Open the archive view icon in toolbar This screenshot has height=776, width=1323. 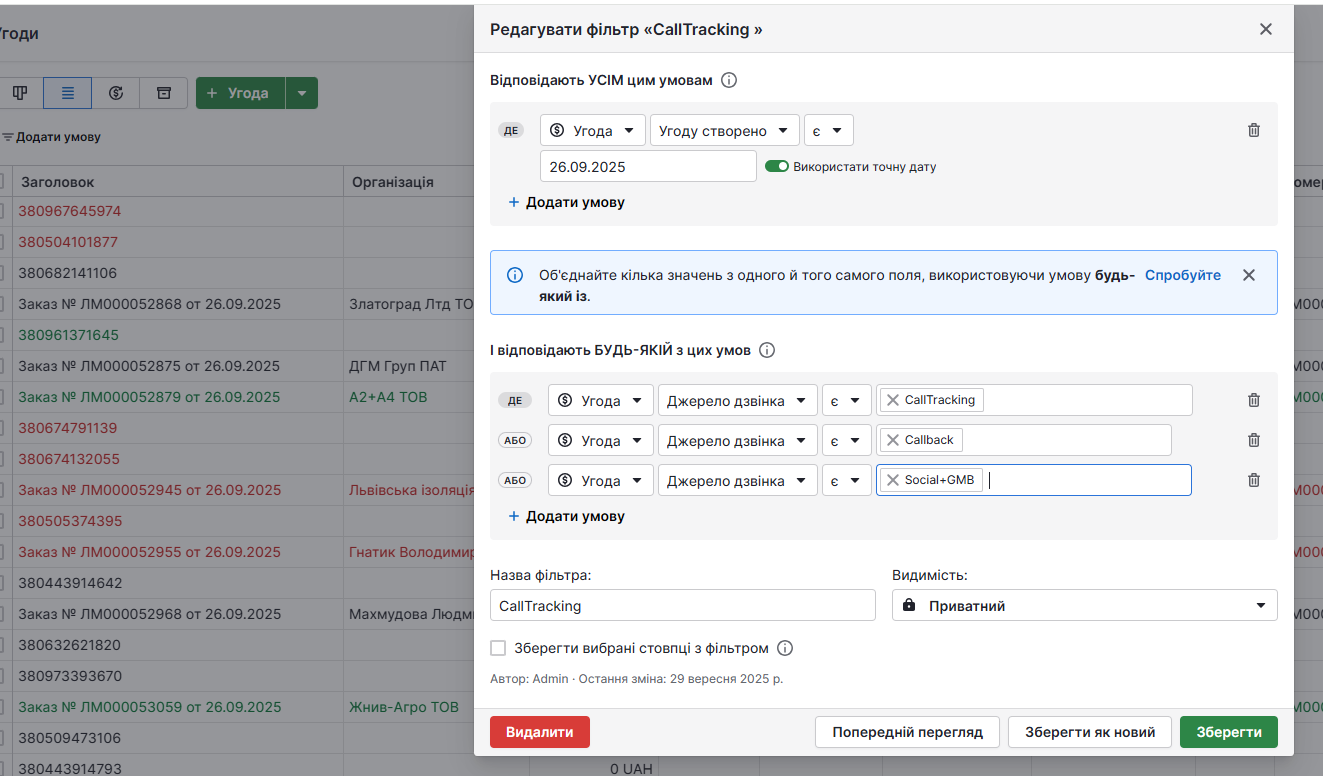tap(164, 93)
